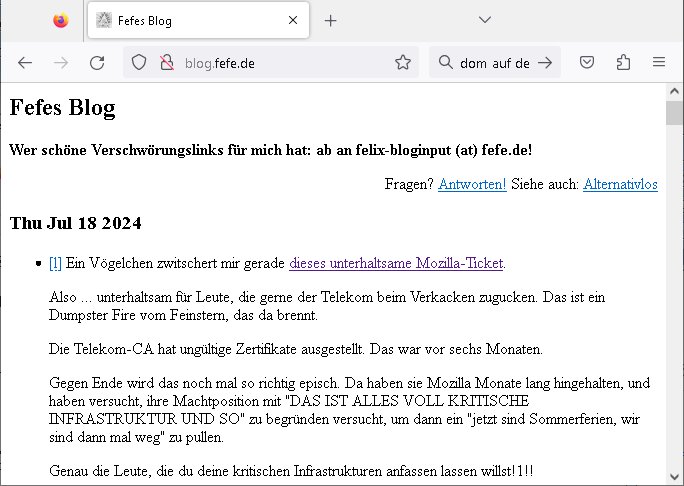Click the 'Thu Jul 18 2024' date heading

pyautogui.click(x=75, y=223)
